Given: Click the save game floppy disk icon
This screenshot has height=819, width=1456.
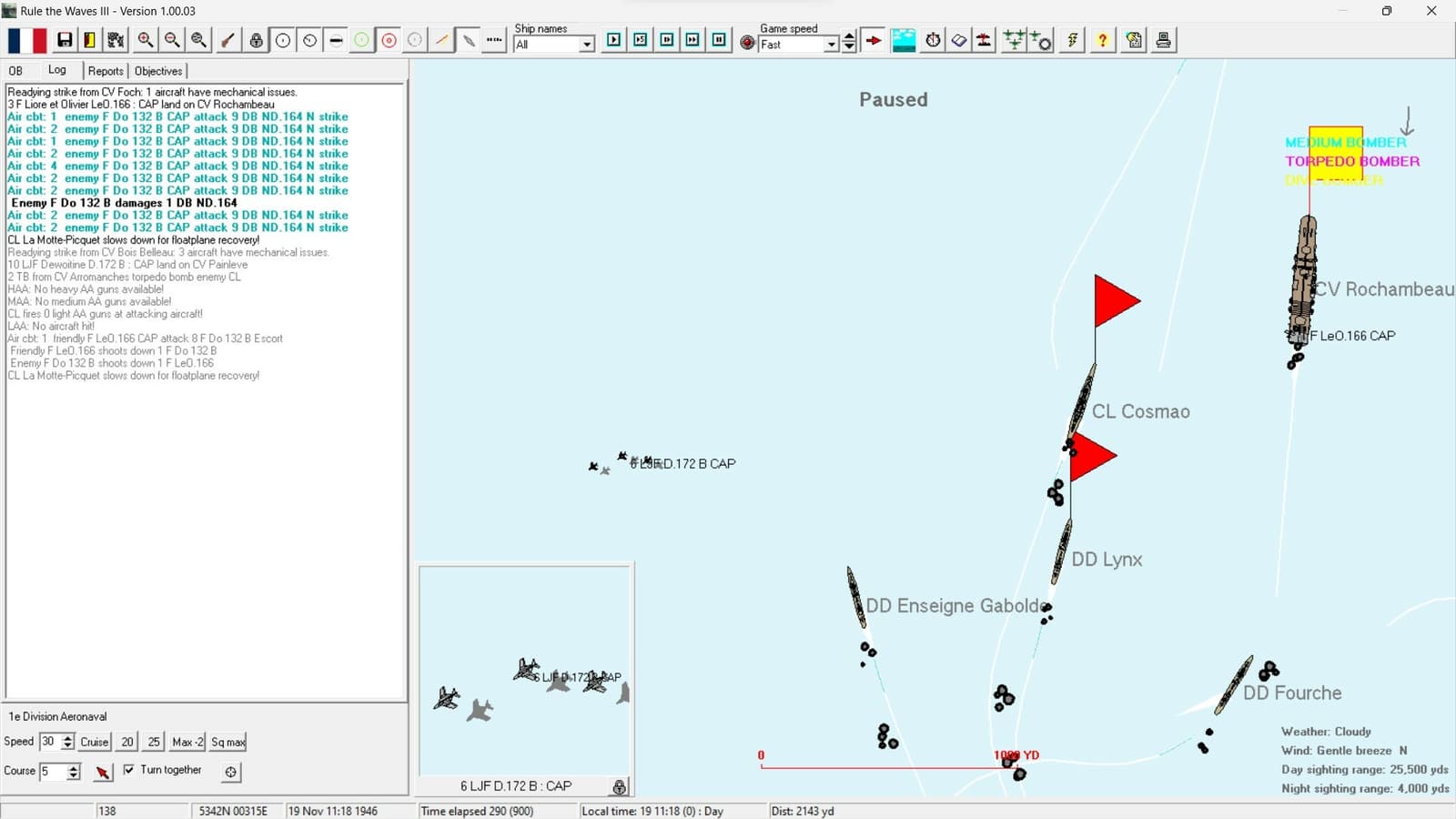Looking at the screenshot, I should click(x=65, y=40).
